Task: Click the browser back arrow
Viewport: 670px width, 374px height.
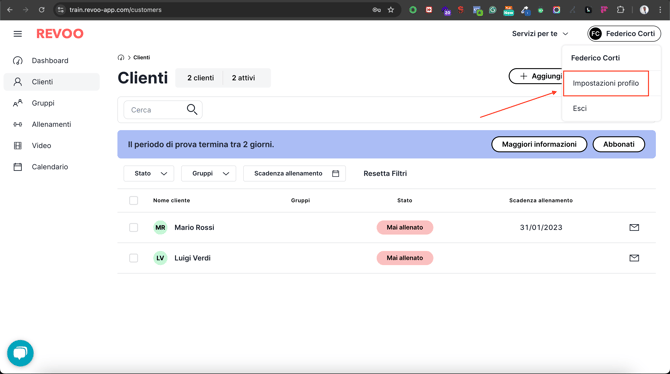Action: click(x=10, y=10)
